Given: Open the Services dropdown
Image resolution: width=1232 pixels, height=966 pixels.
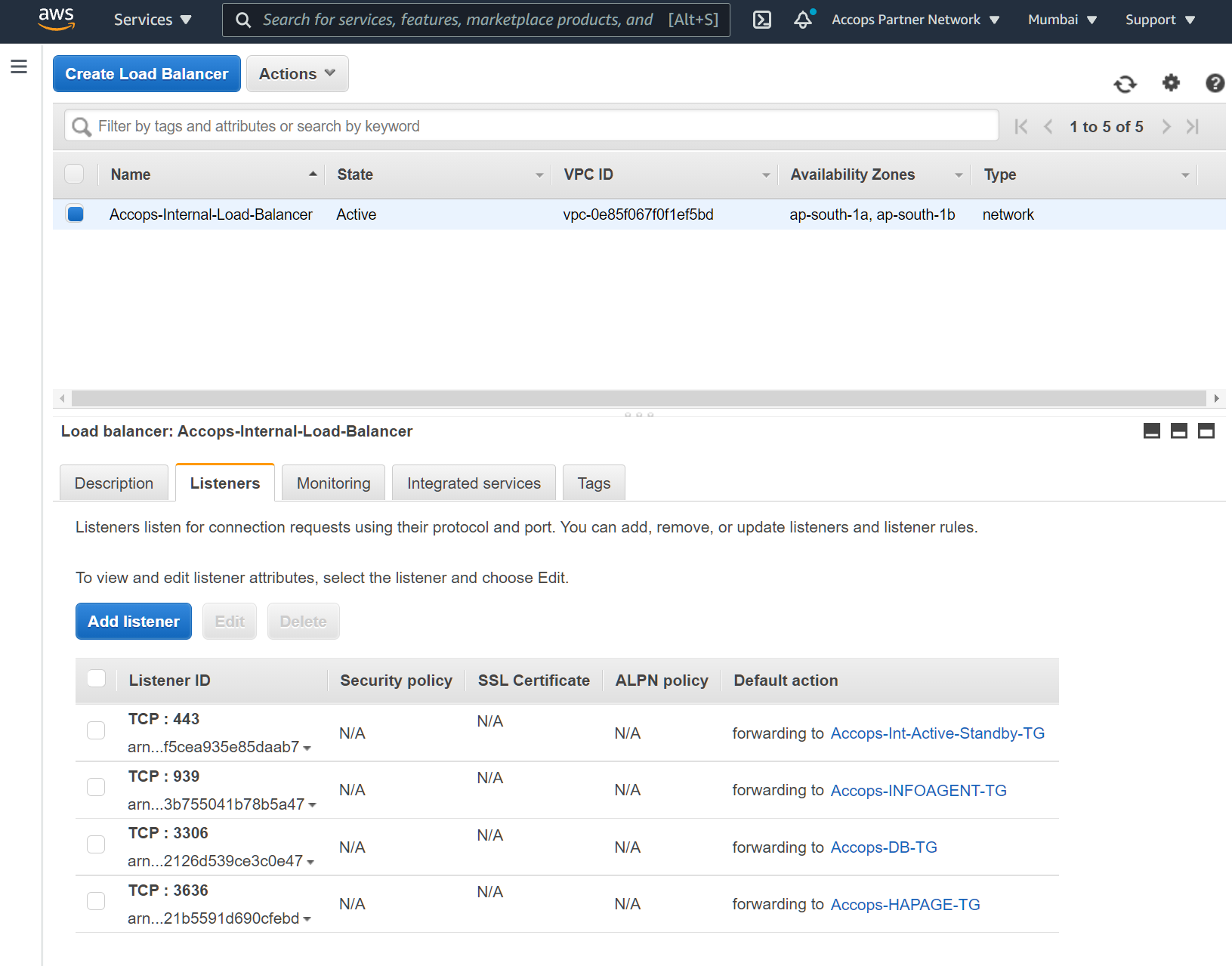Looking at the screenshot, I should tap(153, 20).
